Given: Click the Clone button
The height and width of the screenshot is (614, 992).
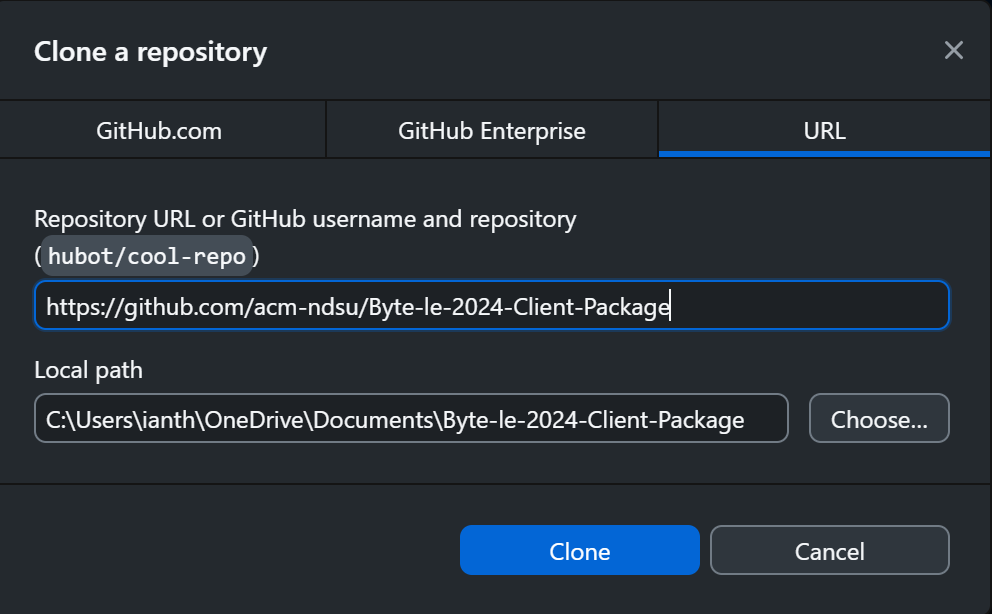Looking at the screenshot, I should 579,551.
